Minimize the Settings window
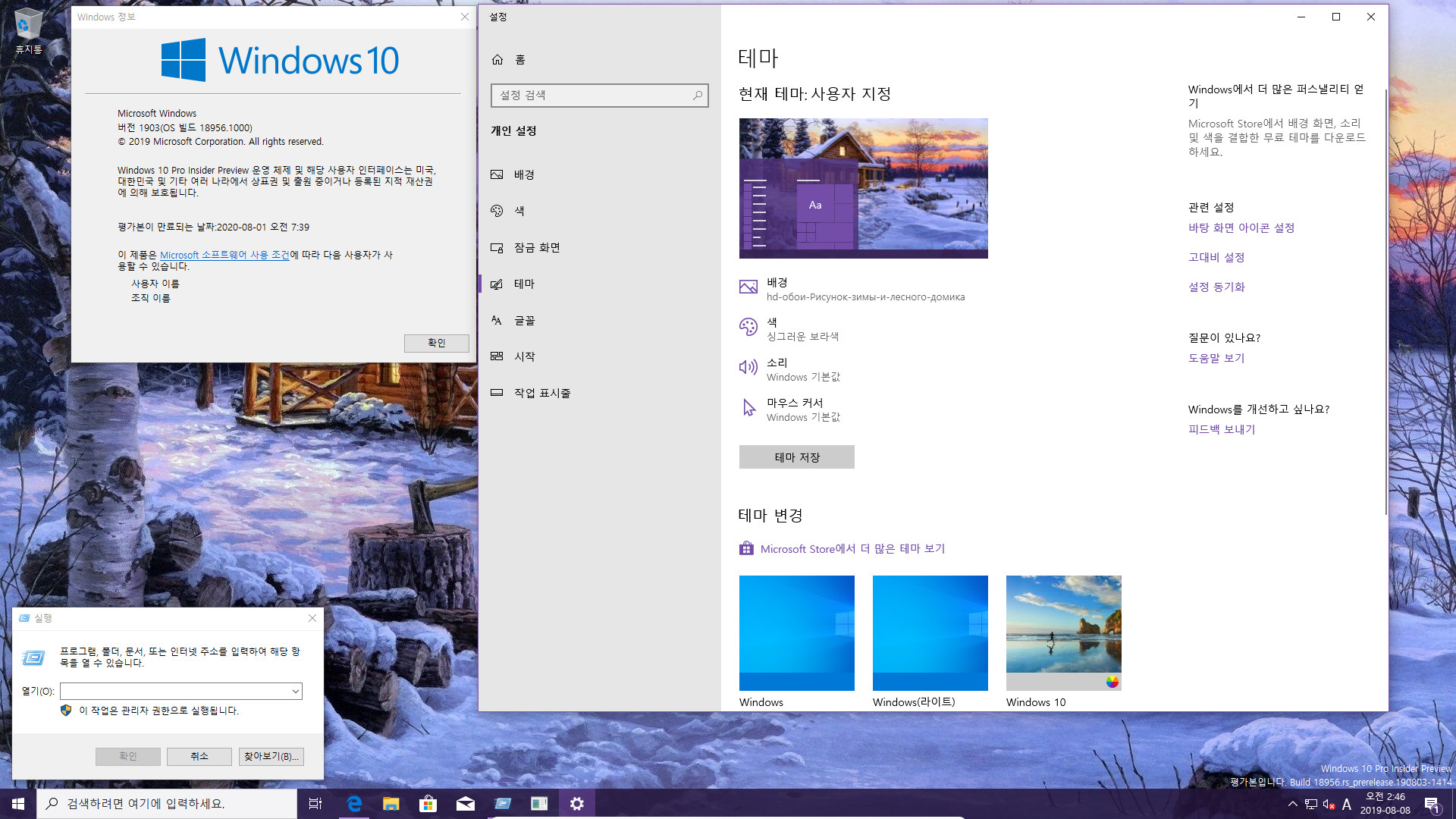Image resolution: width=1456 pixels, height=819 pixels. click(1301, 17)
